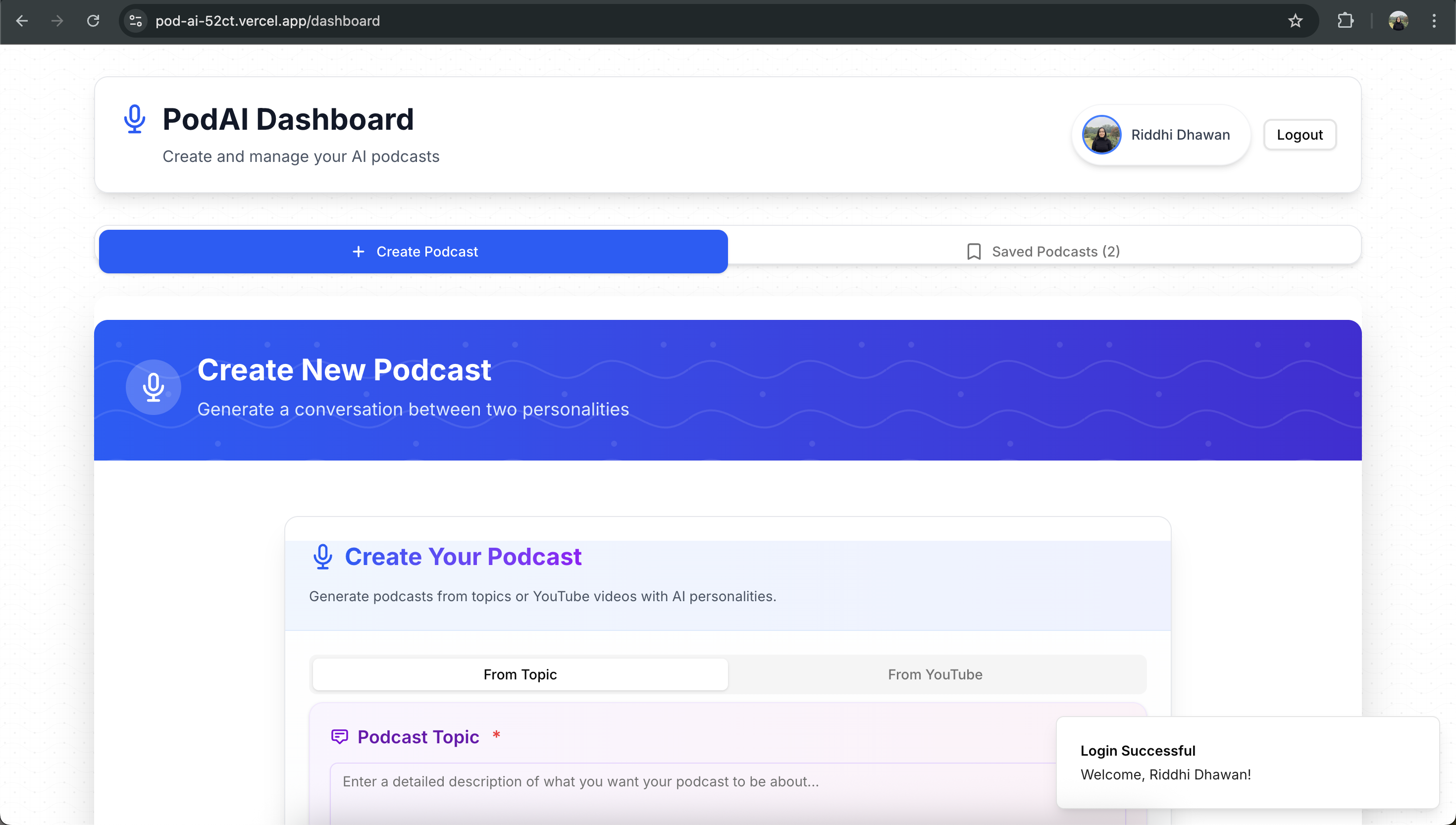Click the Chrome profile avatar icon
This screenshot has height=825, width=1456.
coord(1398,21)
